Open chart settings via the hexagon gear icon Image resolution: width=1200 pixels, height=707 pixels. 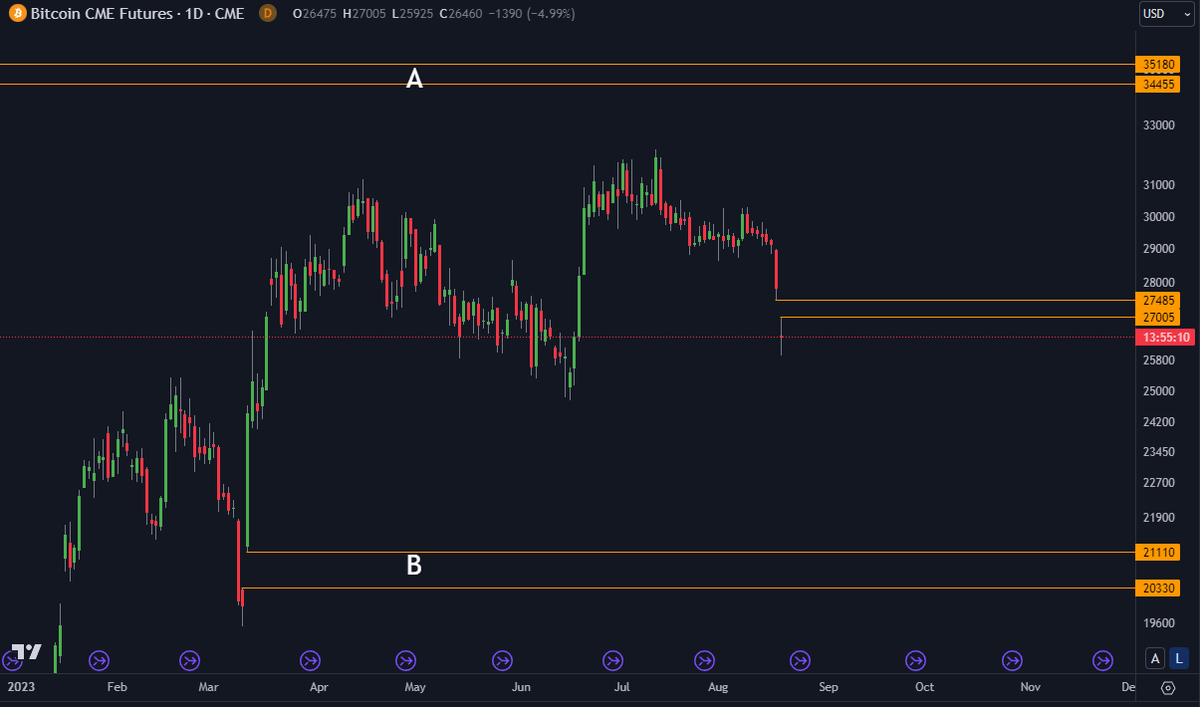click(1168, 687)
